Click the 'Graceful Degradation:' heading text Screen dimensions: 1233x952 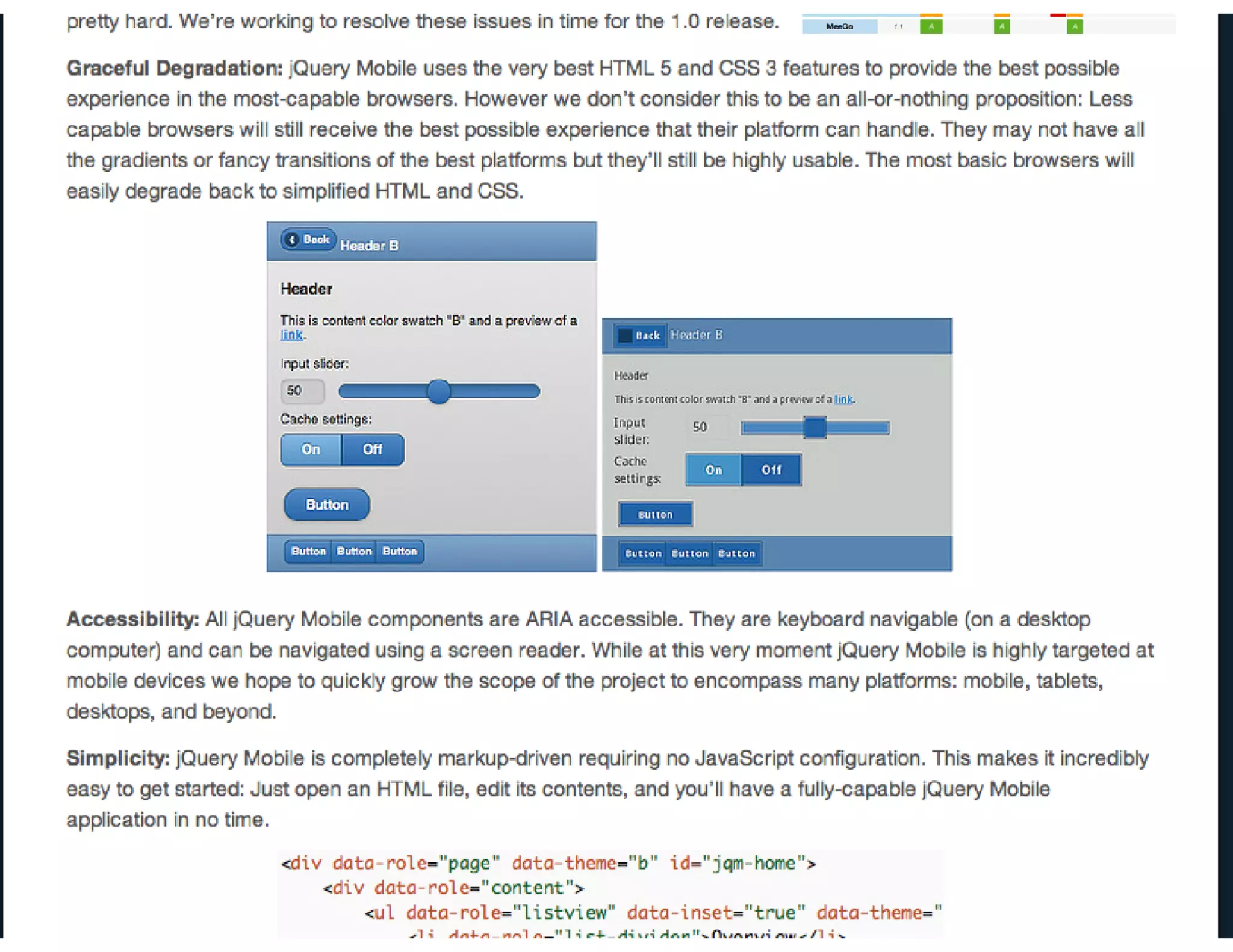pyautogui.click(x=175, y=69)
